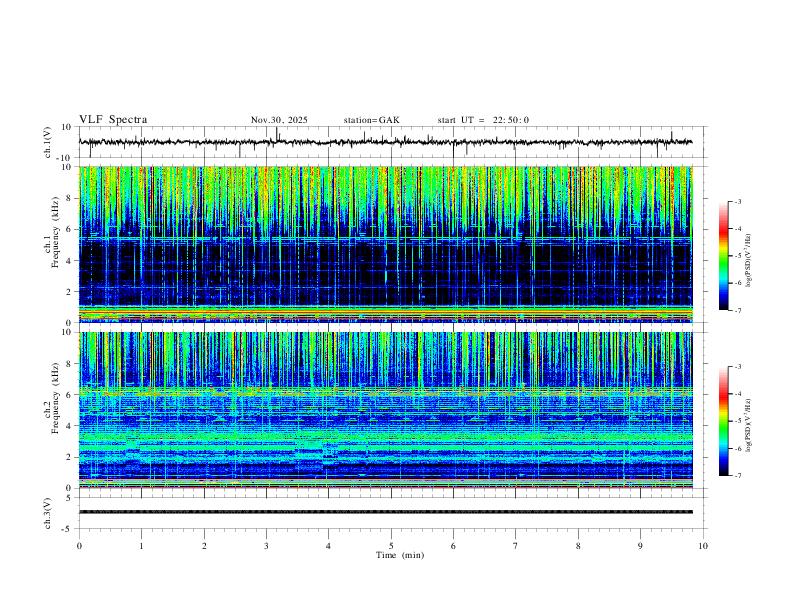Click the "-3" tick on ch.1 colorbar
Image resolution: width=792 pixels, height=612 pixels.
coord(738,201)
